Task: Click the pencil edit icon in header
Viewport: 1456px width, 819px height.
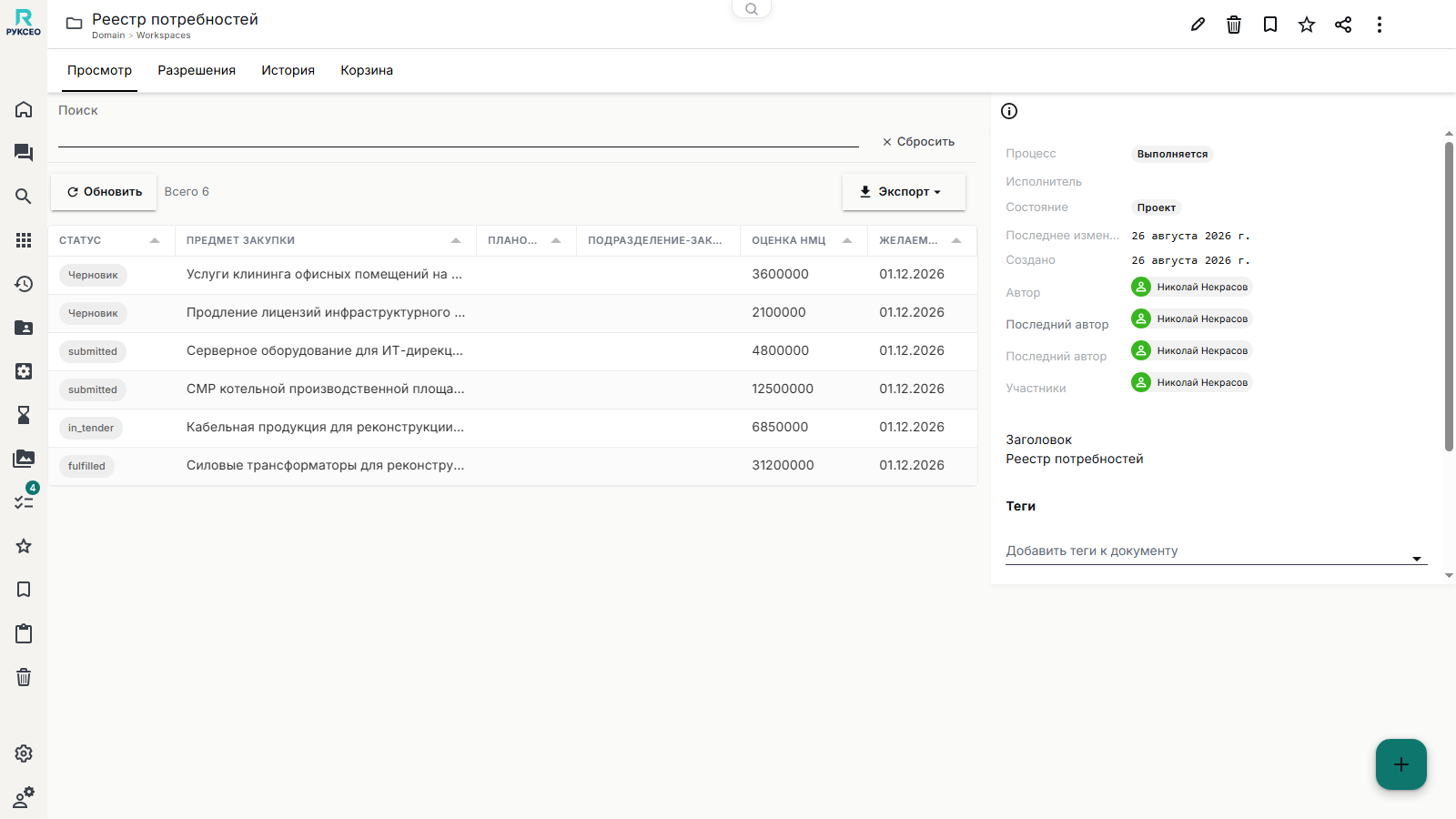Action: point(1198,25)
